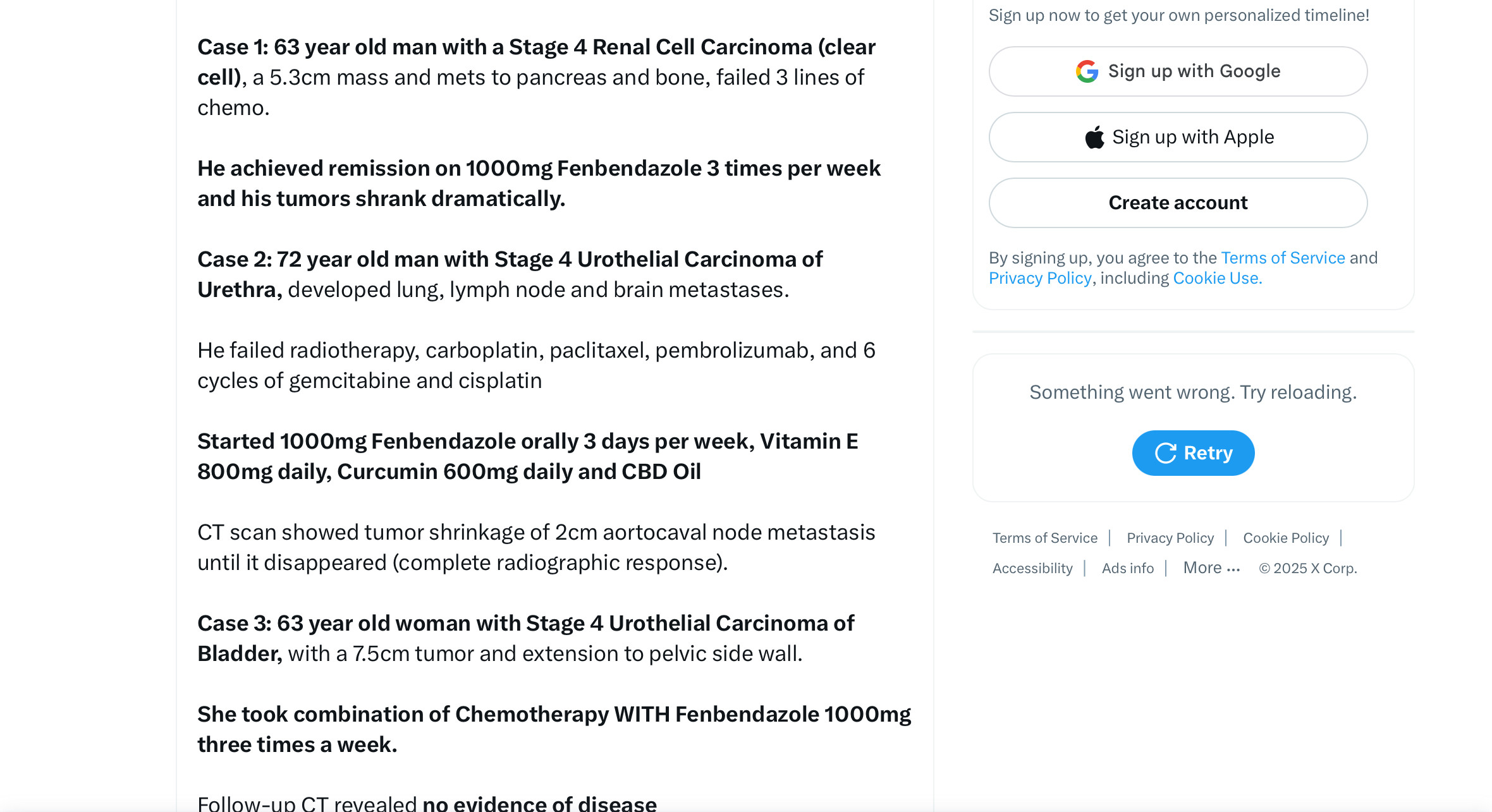Click the Case 3 Urothelial Carcinoma of Bladder heading
Image resolution: width=1492 pixels, height=812 pixels.
[x=525, y=624]
